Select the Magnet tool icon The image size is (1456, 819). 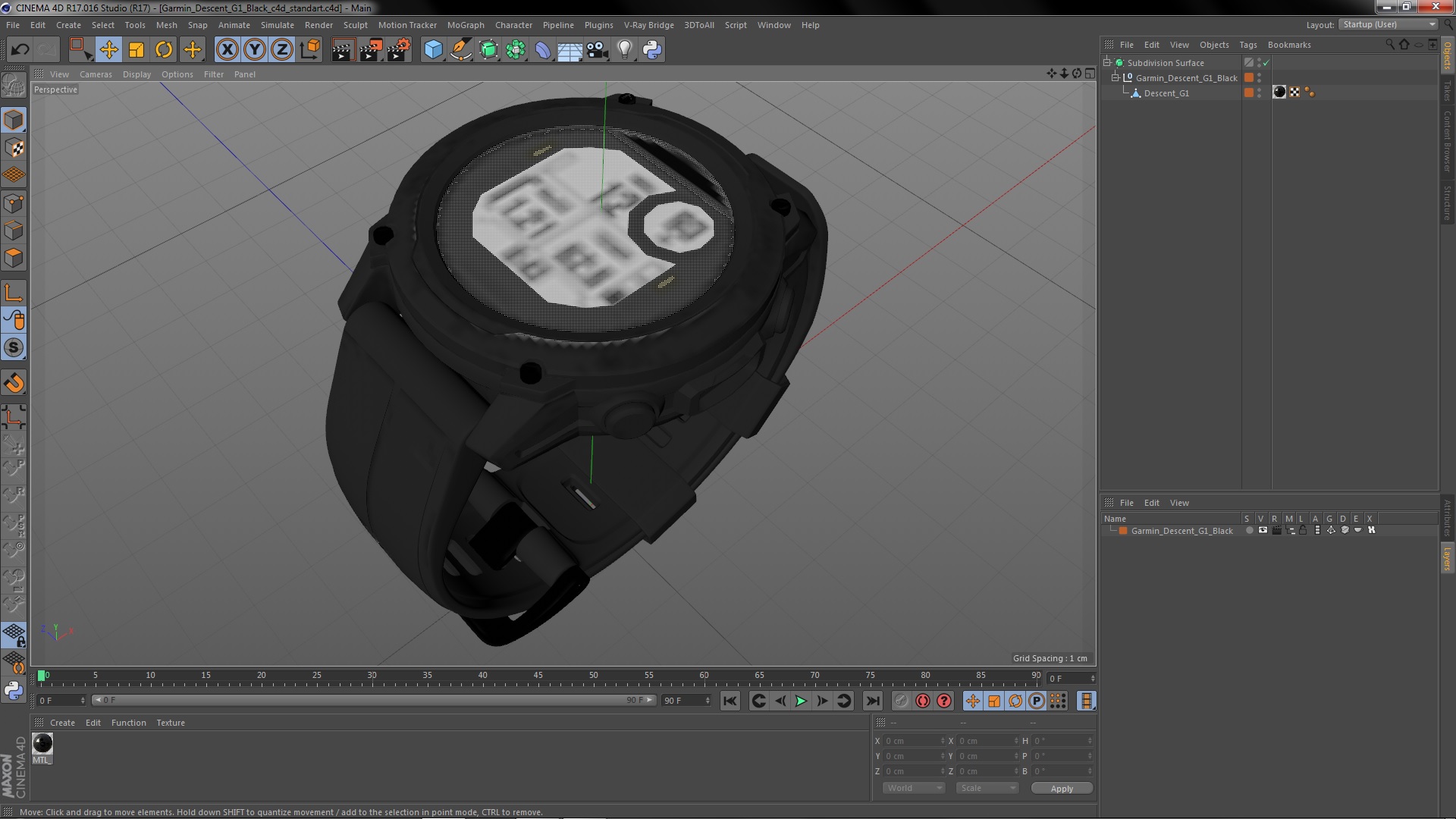[x=14, y=383]
